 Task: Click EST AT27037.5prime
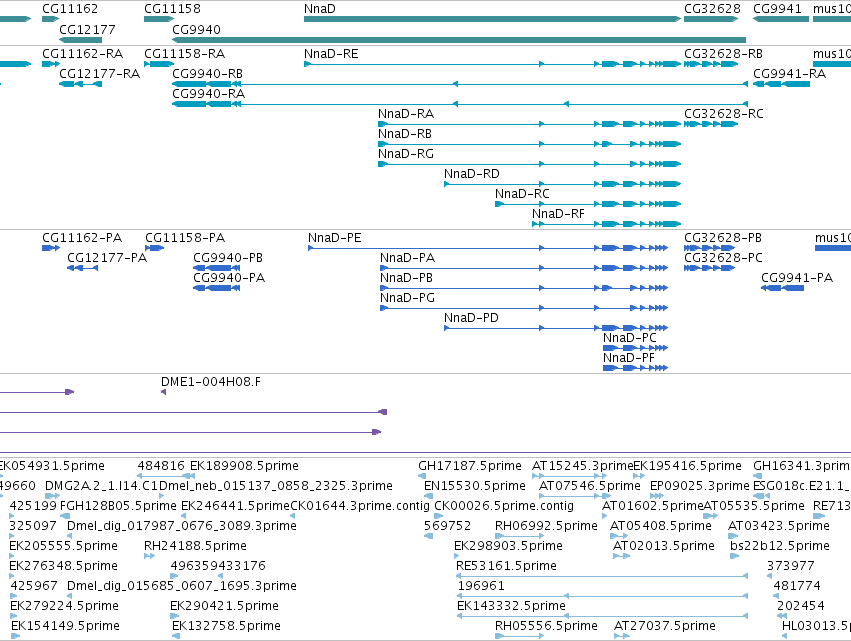[x=665, y=626]
